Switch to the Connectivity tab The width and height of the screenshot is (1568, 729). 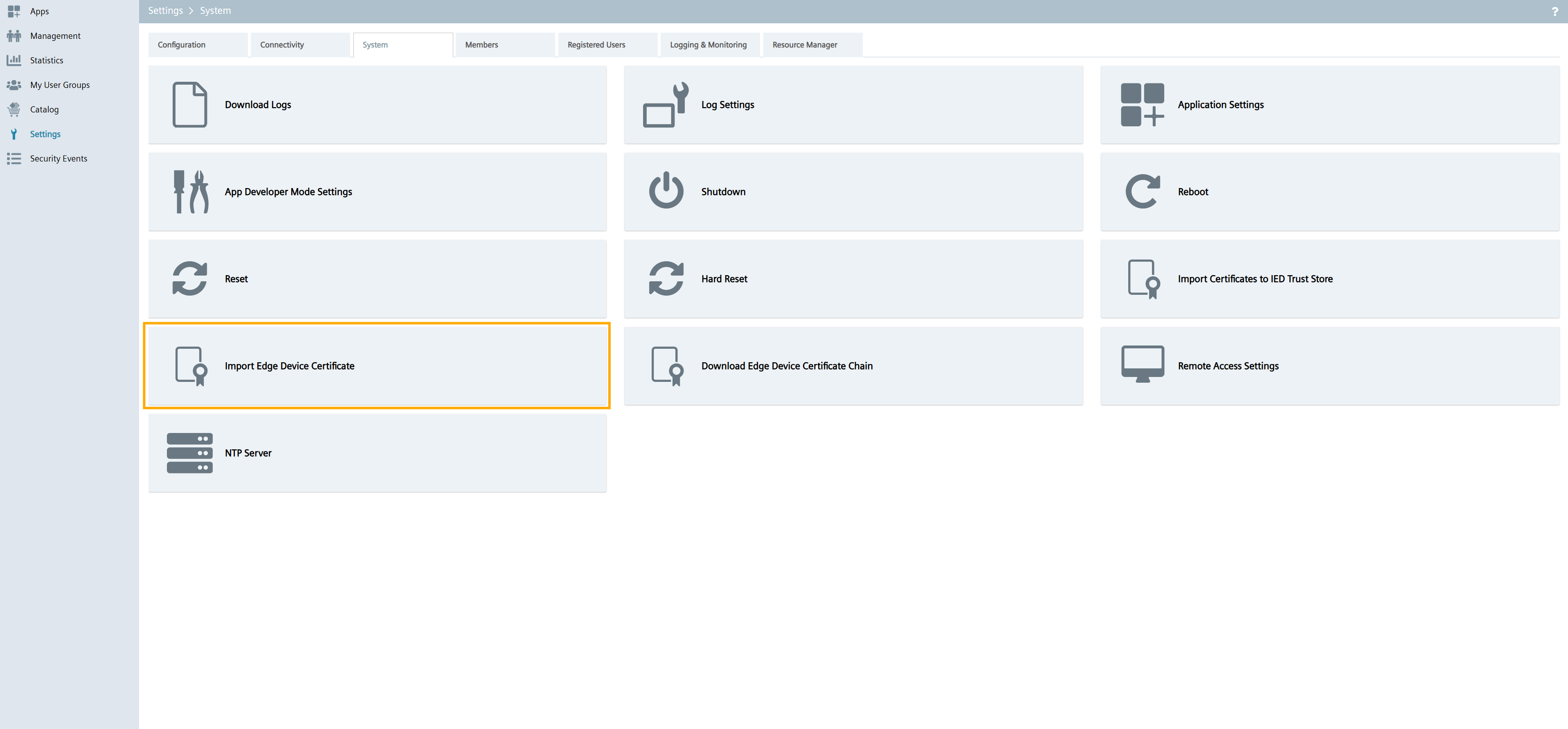(282, 45)
